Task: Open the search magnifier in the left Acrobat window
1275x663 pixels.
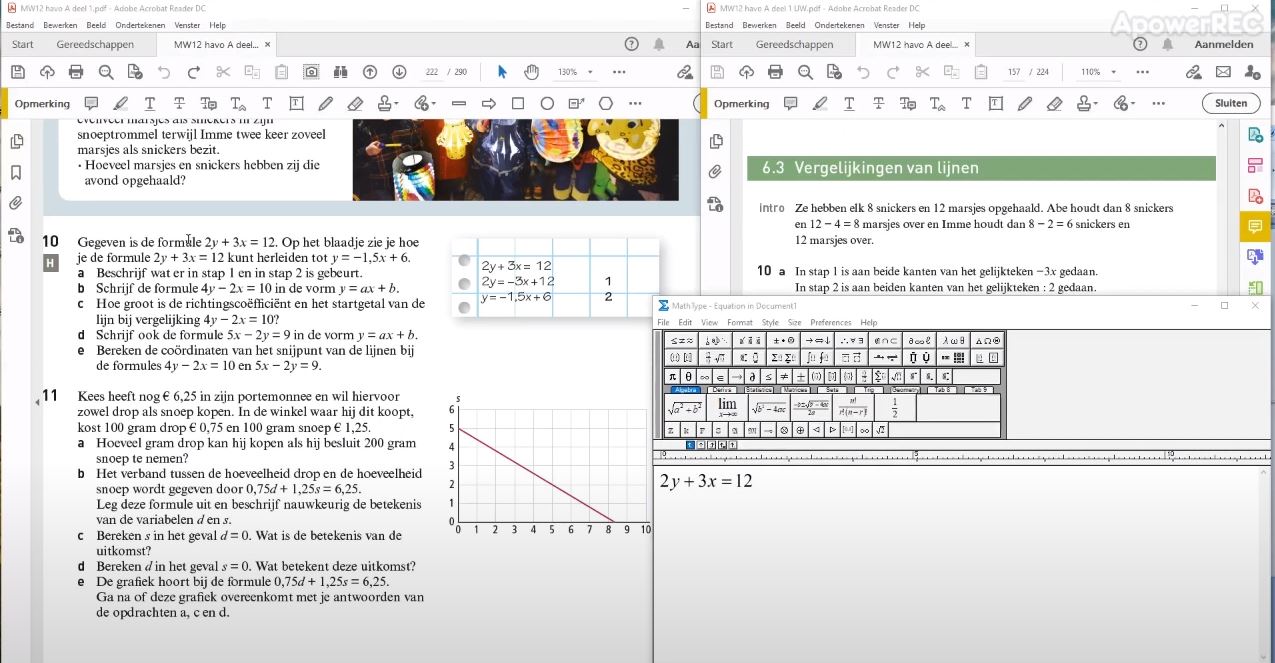Action: (x=106, y=72)
